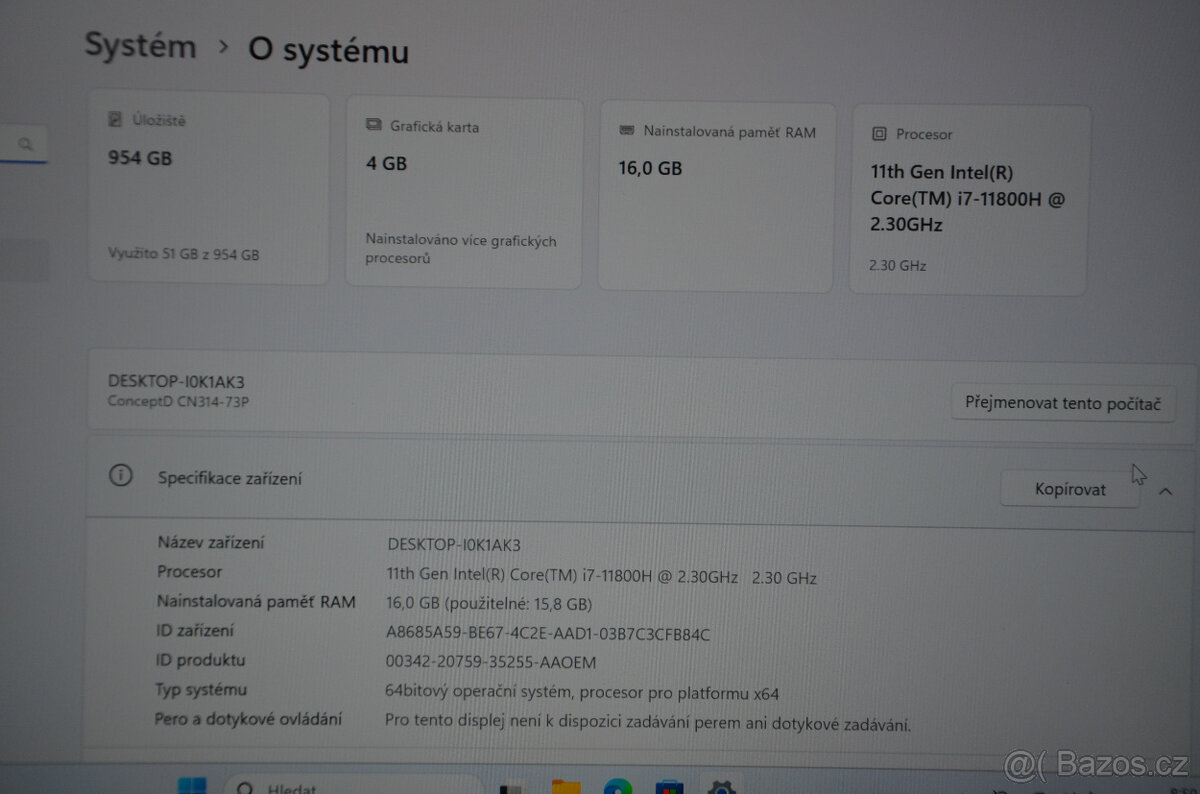Open Settings gear in the taskbar
The height and width of the screenshot is (794, 1200).
click(722, 789)
